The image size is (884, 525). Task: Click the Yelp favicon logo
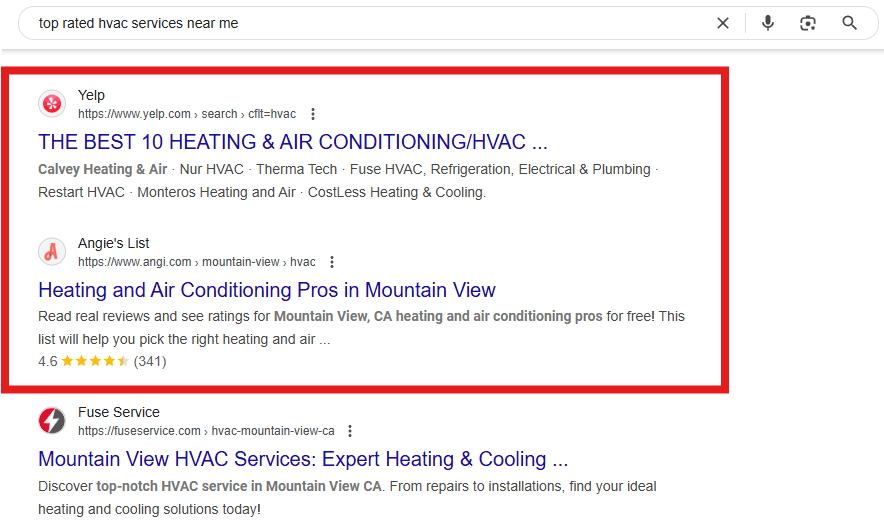52,104
